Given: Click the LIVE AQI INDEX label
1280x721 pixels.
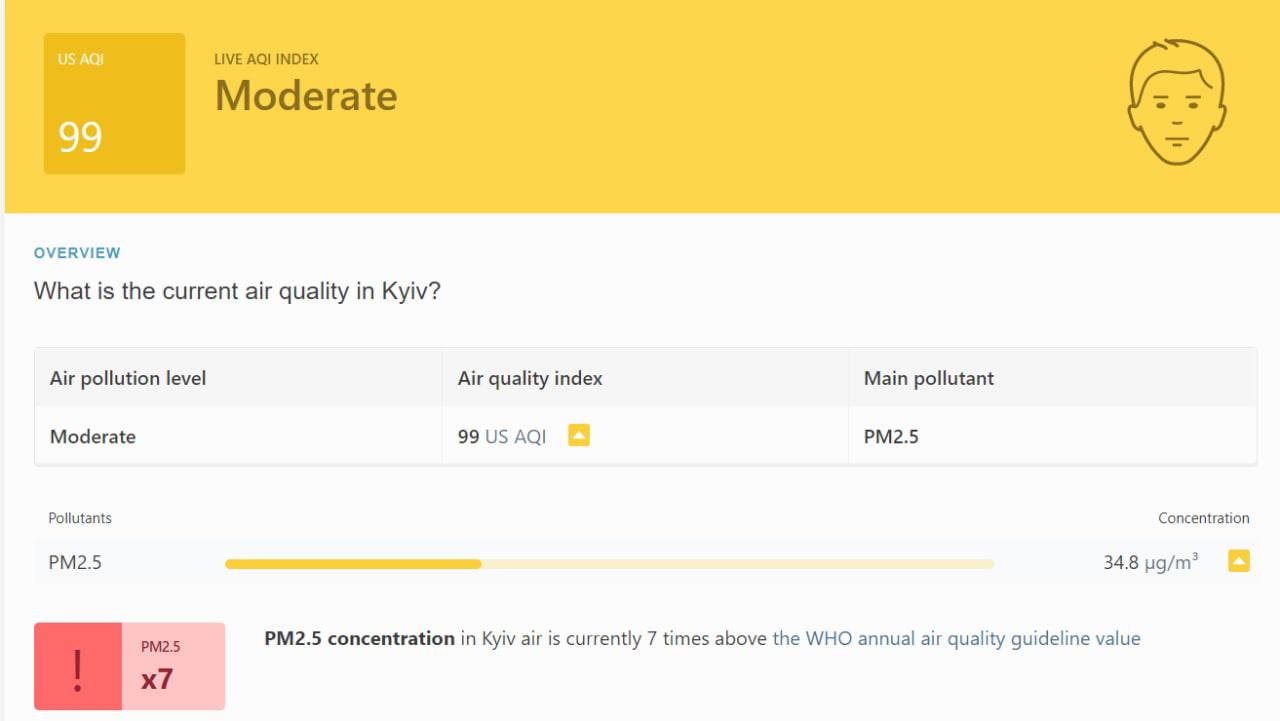Looking at the screenshot, I should coord(266,59).
